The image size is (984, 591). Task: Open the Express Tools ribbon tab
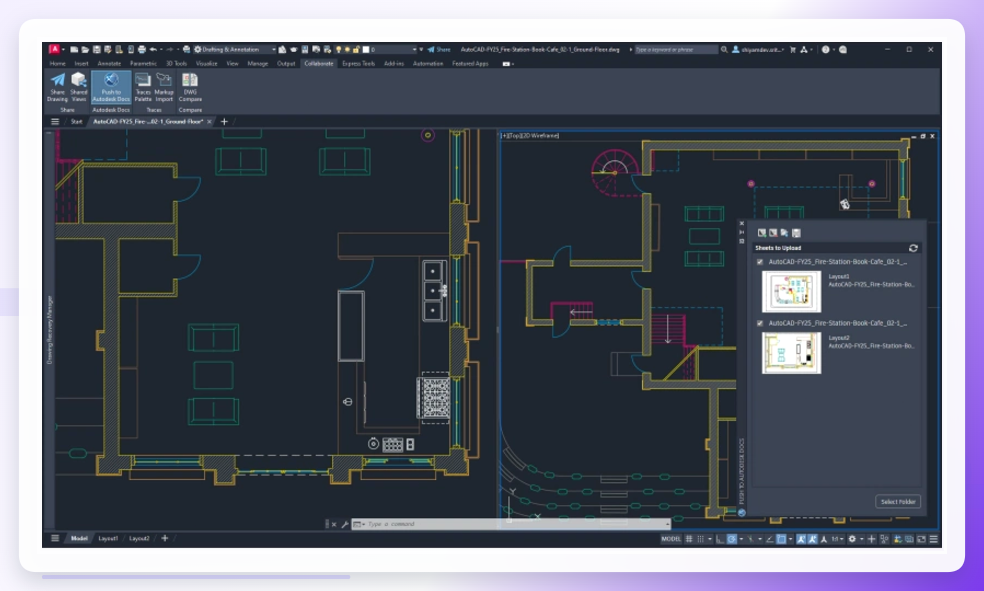(358, 63)
